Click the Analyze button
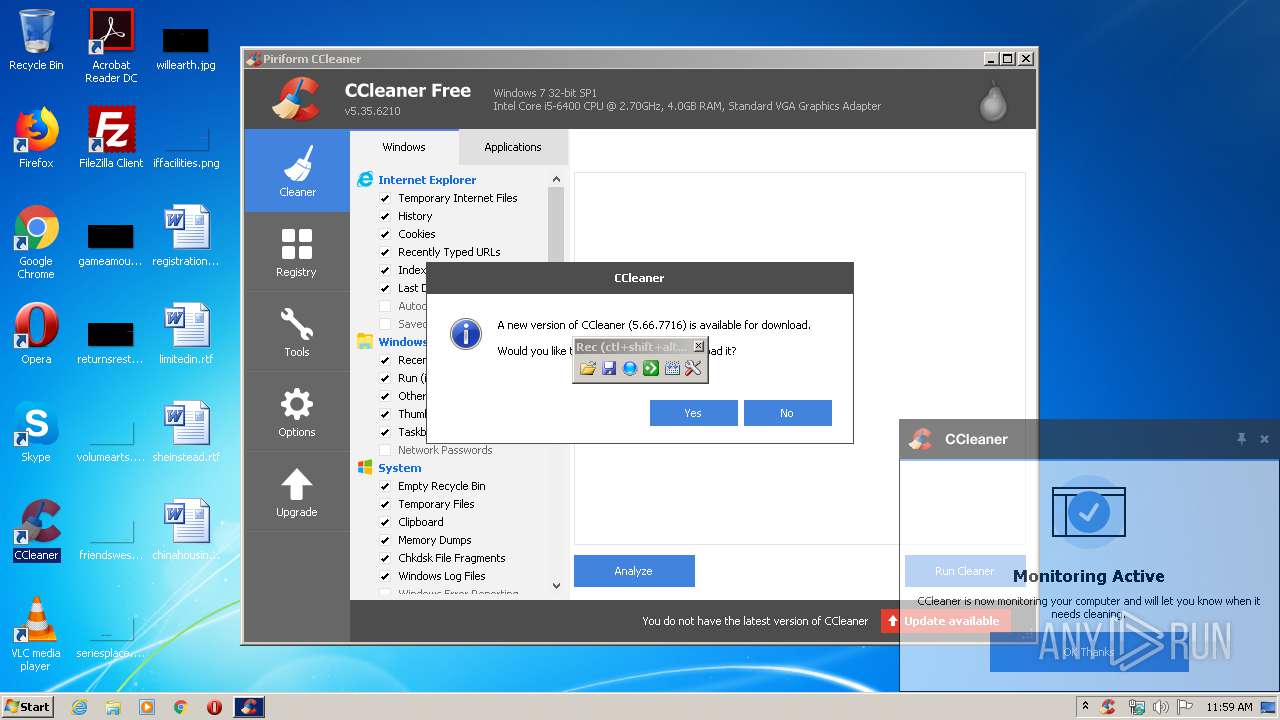The width and height of the screenshot is (1280, 720). [633, 571]
